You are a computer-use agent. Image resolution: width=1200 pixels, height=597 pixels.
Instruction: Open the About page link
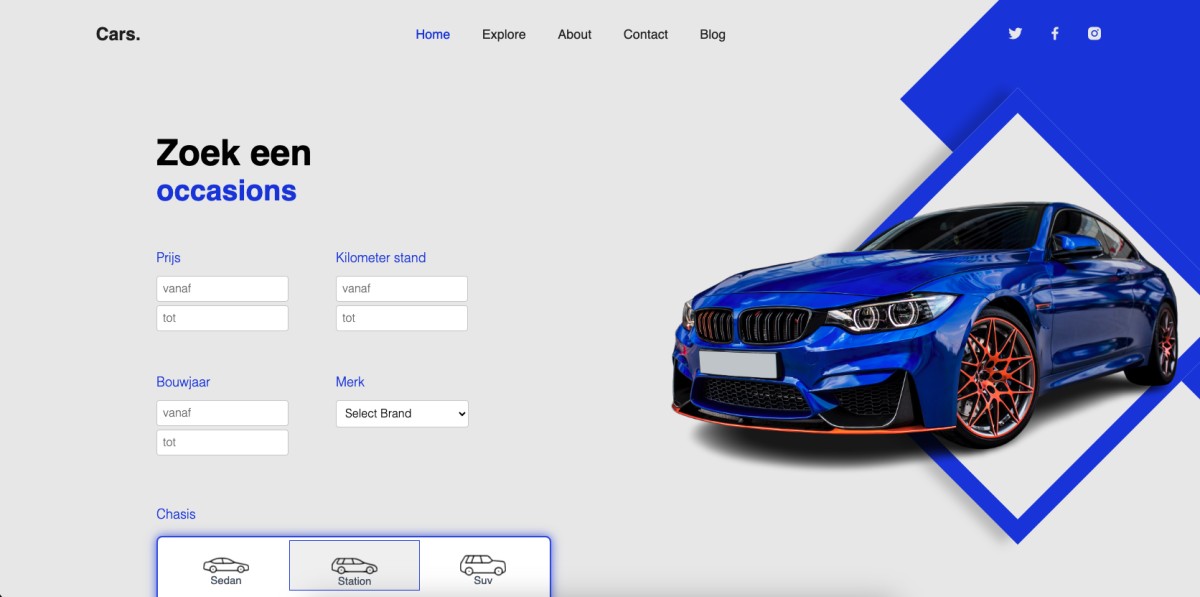(x=575, y=34)
